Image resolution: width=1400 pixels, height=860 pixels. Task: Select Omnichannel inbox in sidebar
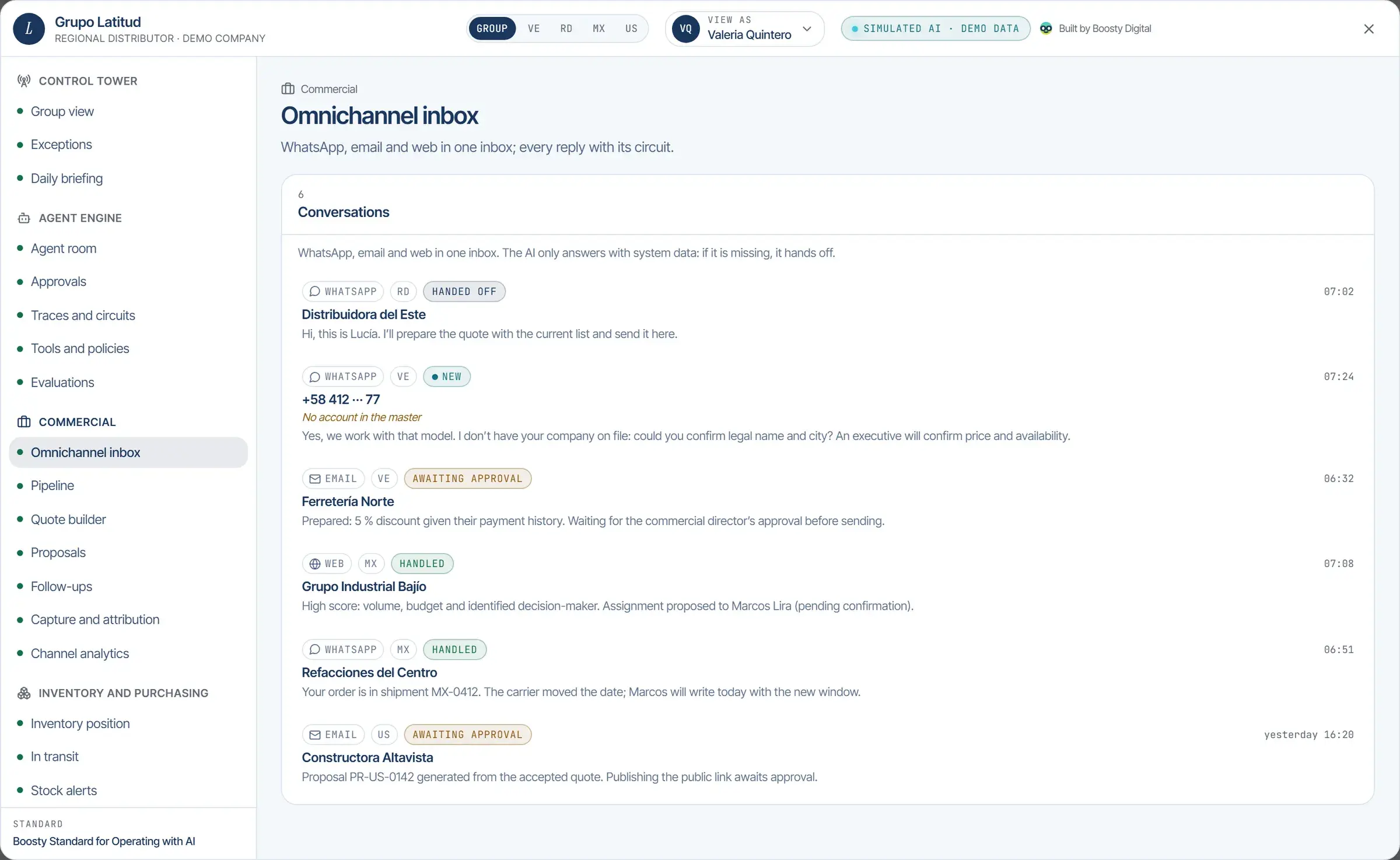128,453
